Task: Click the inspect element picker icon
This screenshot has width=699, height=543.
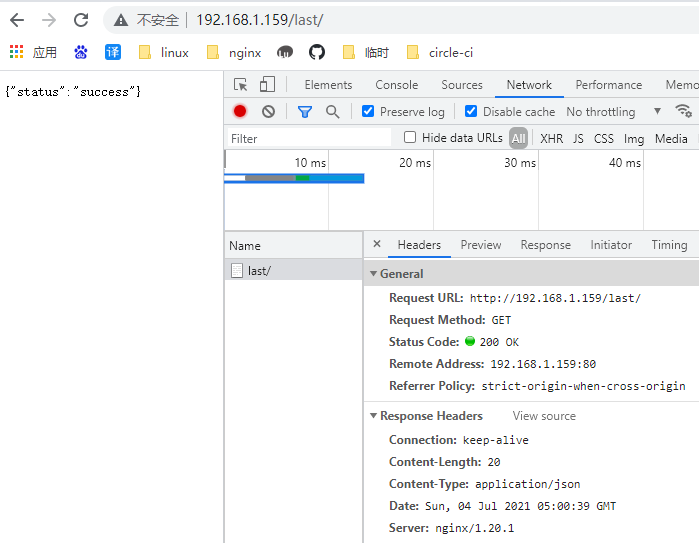Action: [241, 85]
